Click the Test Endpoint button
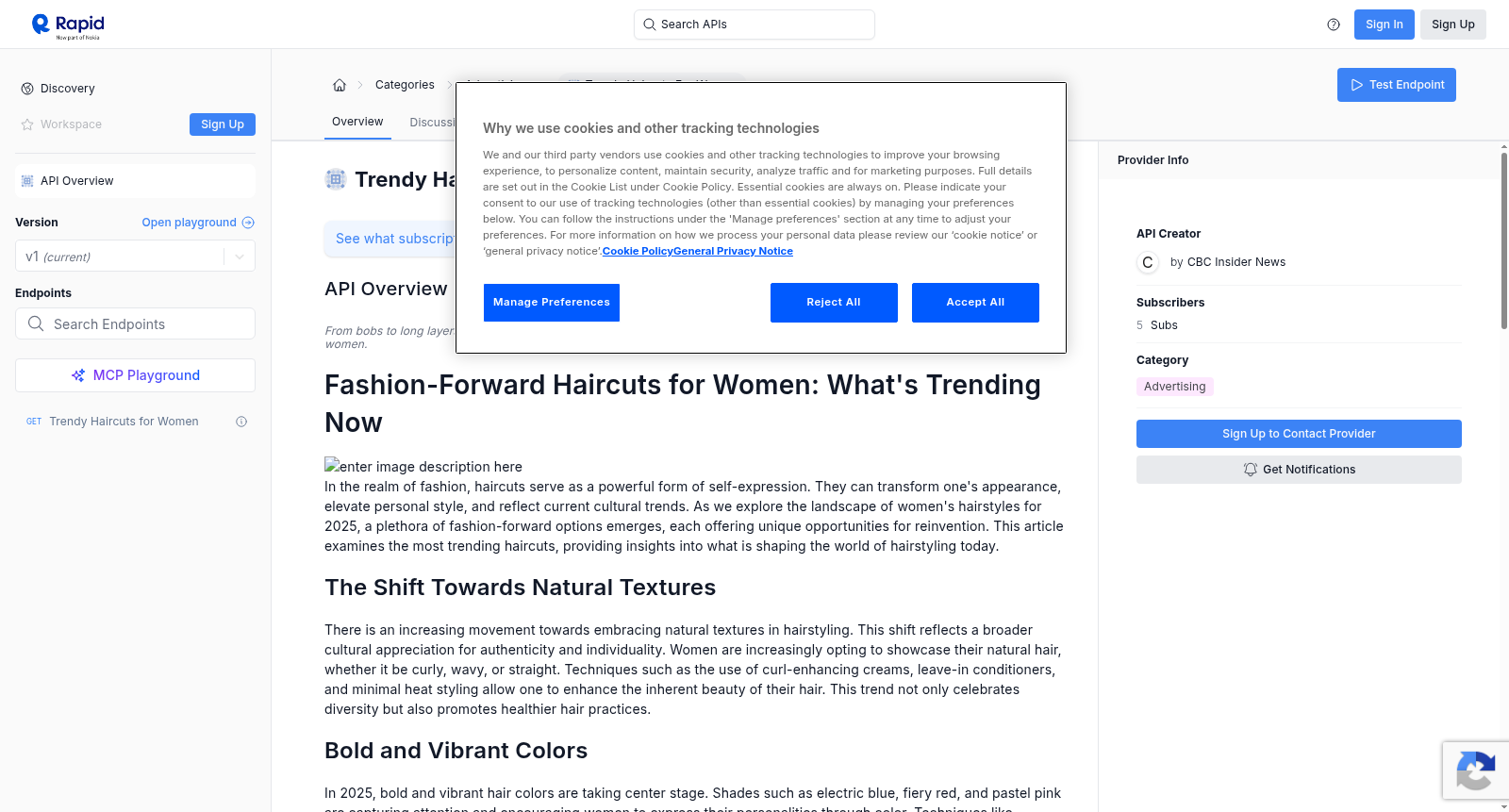Image resolution: width=1509 pixels, height=812 pixels. [1396, 85]
